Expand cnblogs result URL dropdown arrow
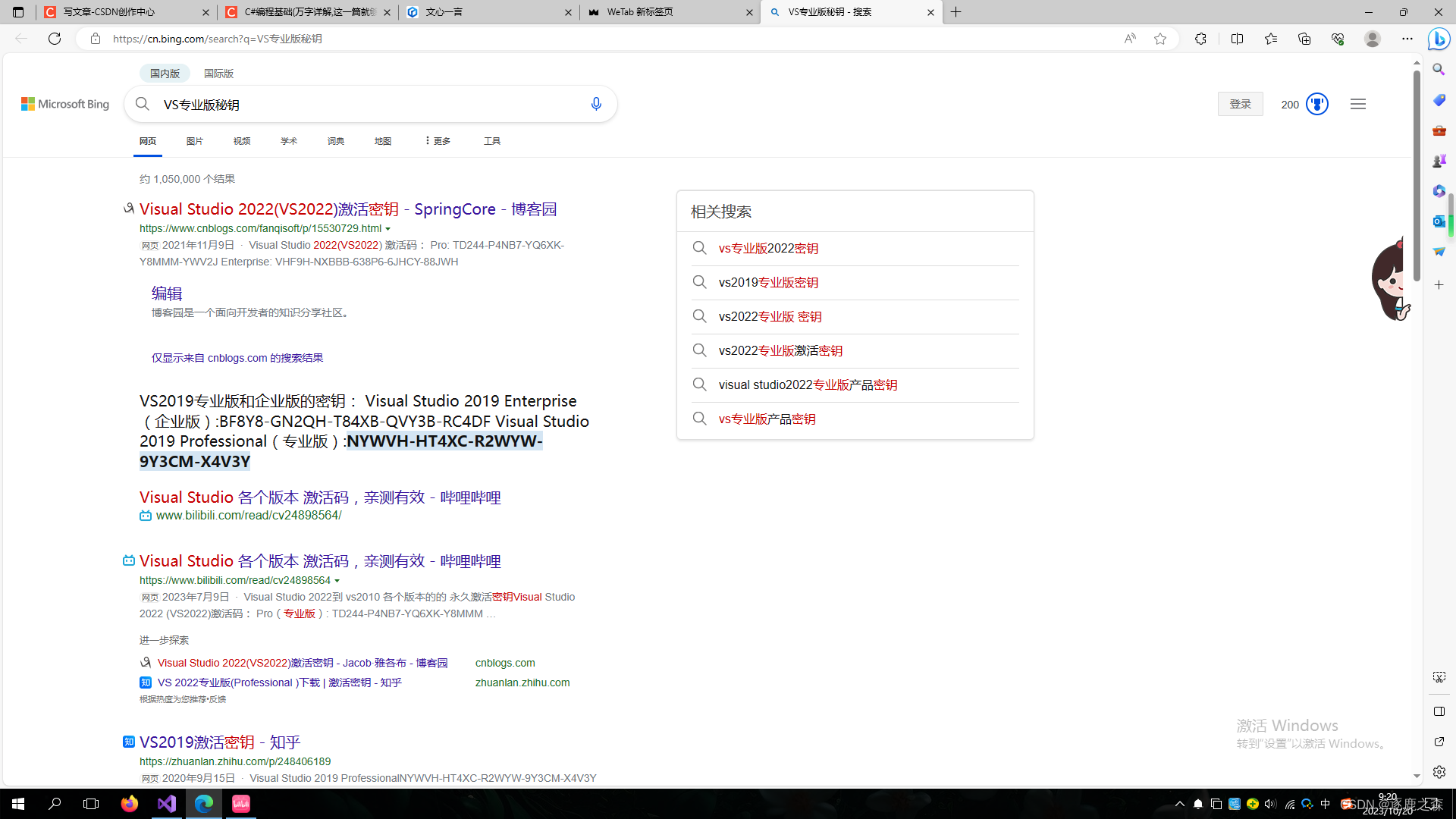The image size is (1456, 819). click(x=388, y=229)
